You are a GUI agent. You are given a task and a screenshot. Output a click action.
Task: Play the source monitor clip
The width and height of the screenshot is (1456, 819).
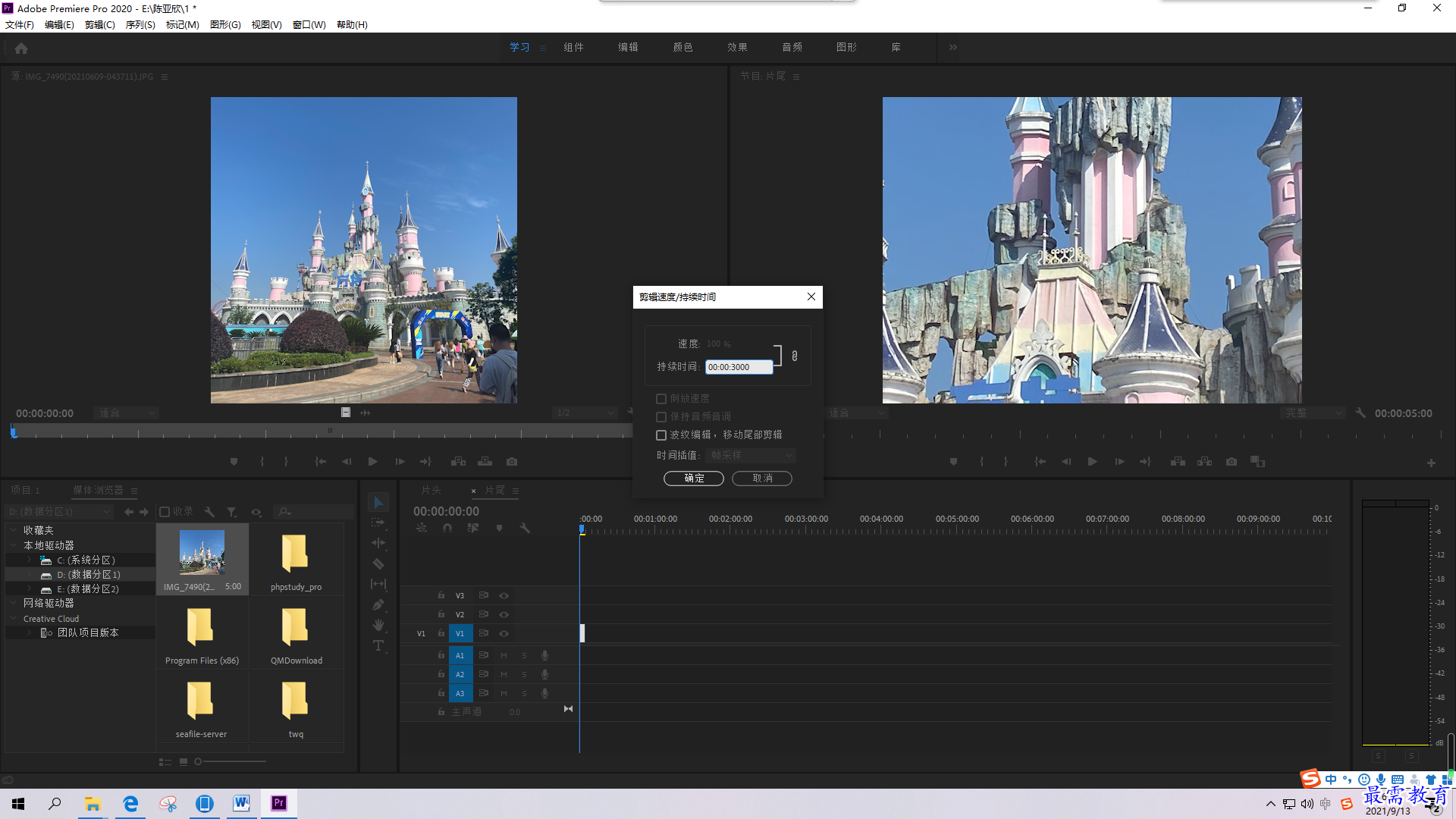tap(372, 461)
